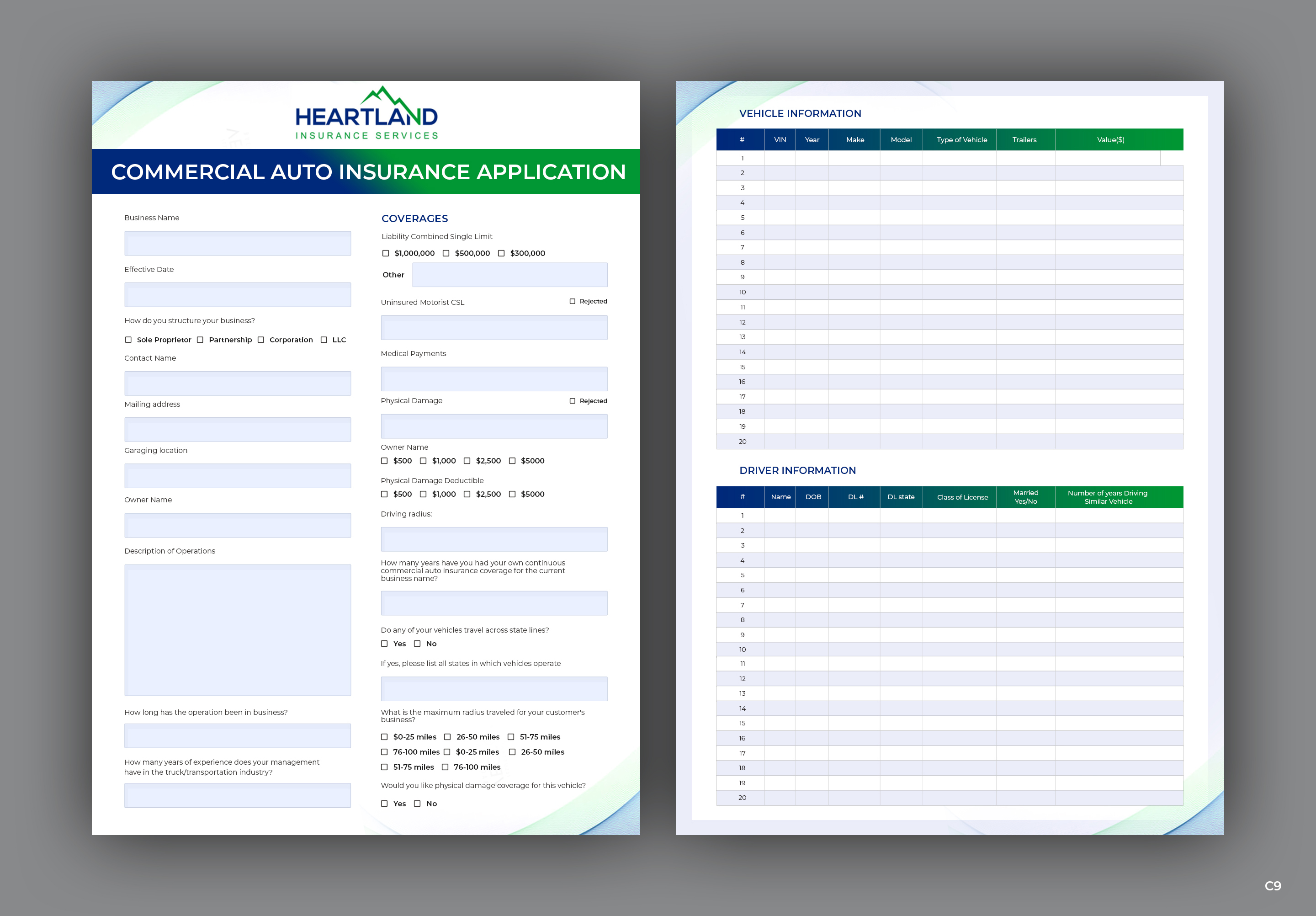This screenshot has width=1316, height=916.
Task: Click the DRIVER INFORMATION heading
Action: coord(797,471)
